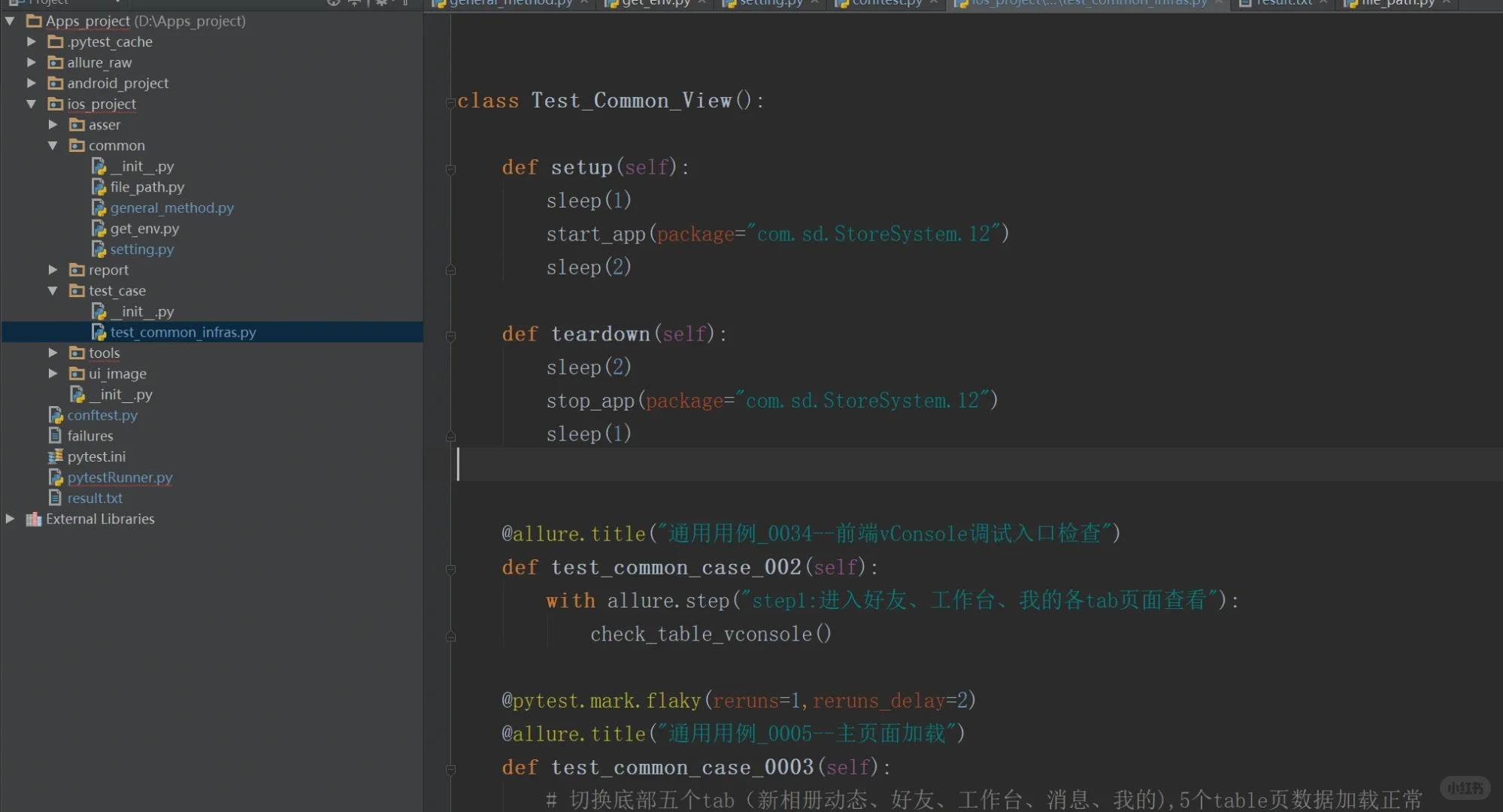Click the pytest.ini config file icon
The image size is (1503, 812).
(x=56, y=456)
